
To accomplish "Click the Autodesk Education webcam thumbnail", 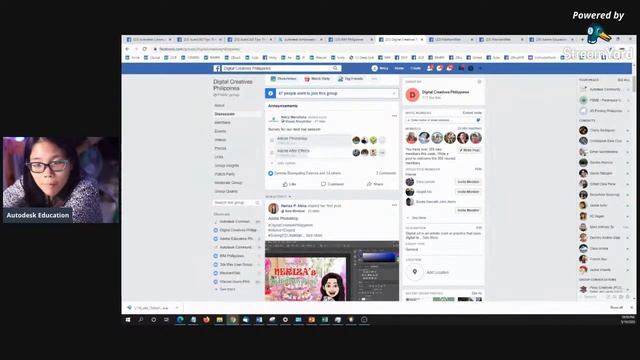I will [61, 180].
